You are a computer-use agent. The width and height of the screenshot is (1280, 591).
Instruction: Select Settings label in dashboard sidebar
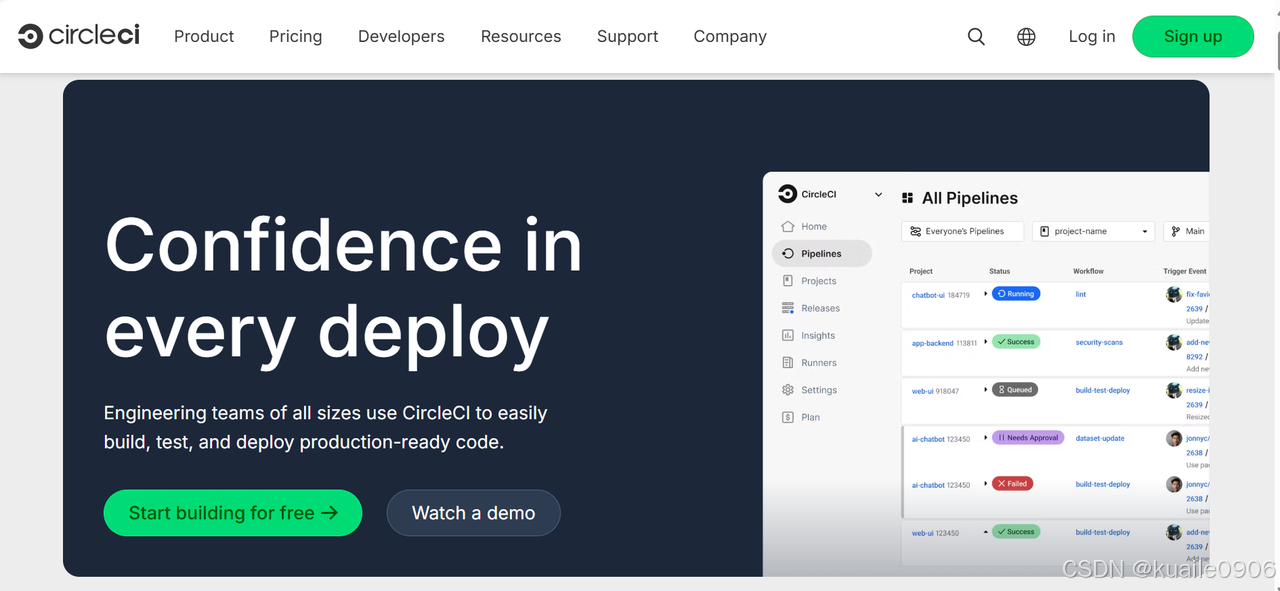(819, 390)
